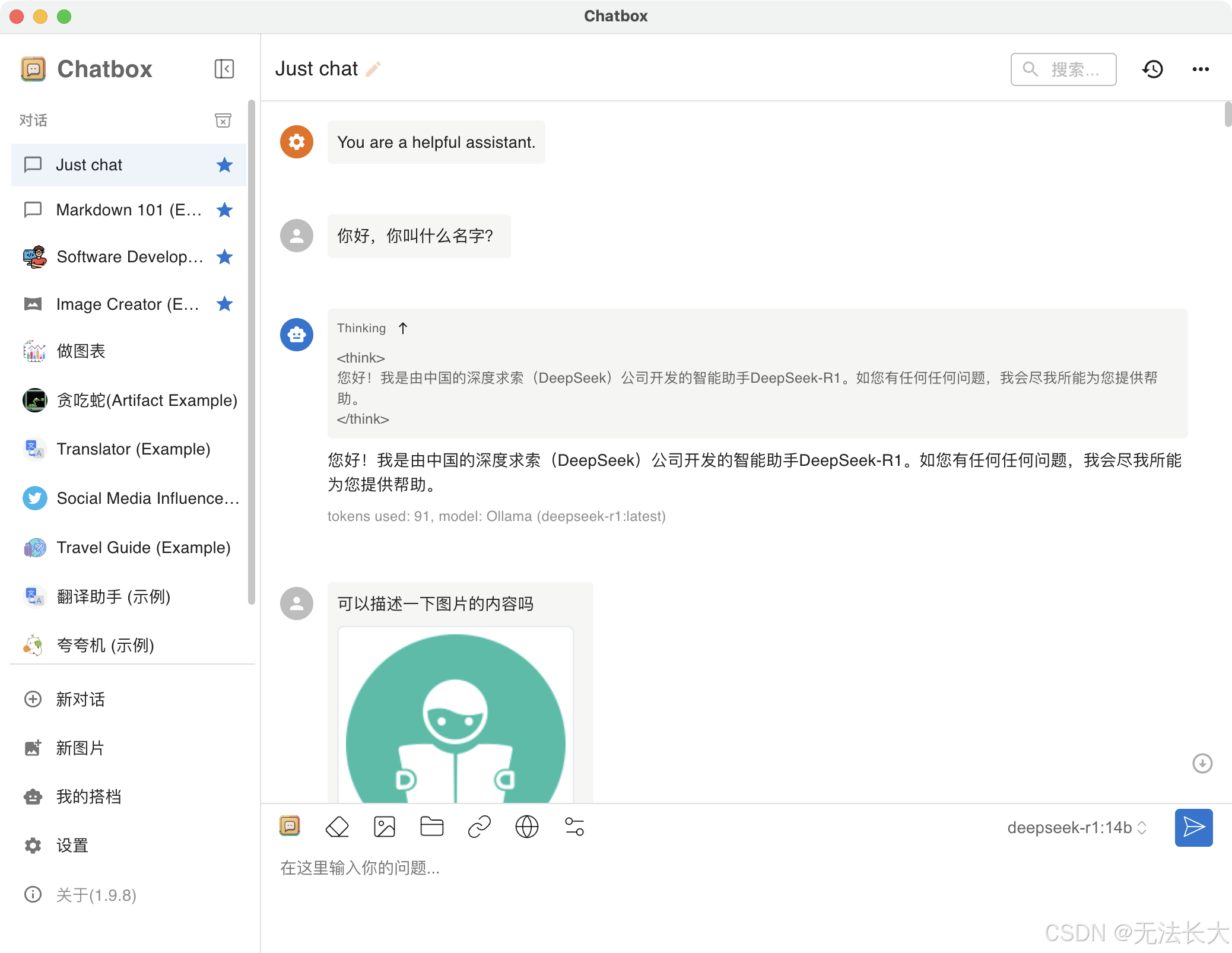Viewport: 1232px width, 953px height.
Task: Open the conversation settings sliders icon
Action: 574,827
